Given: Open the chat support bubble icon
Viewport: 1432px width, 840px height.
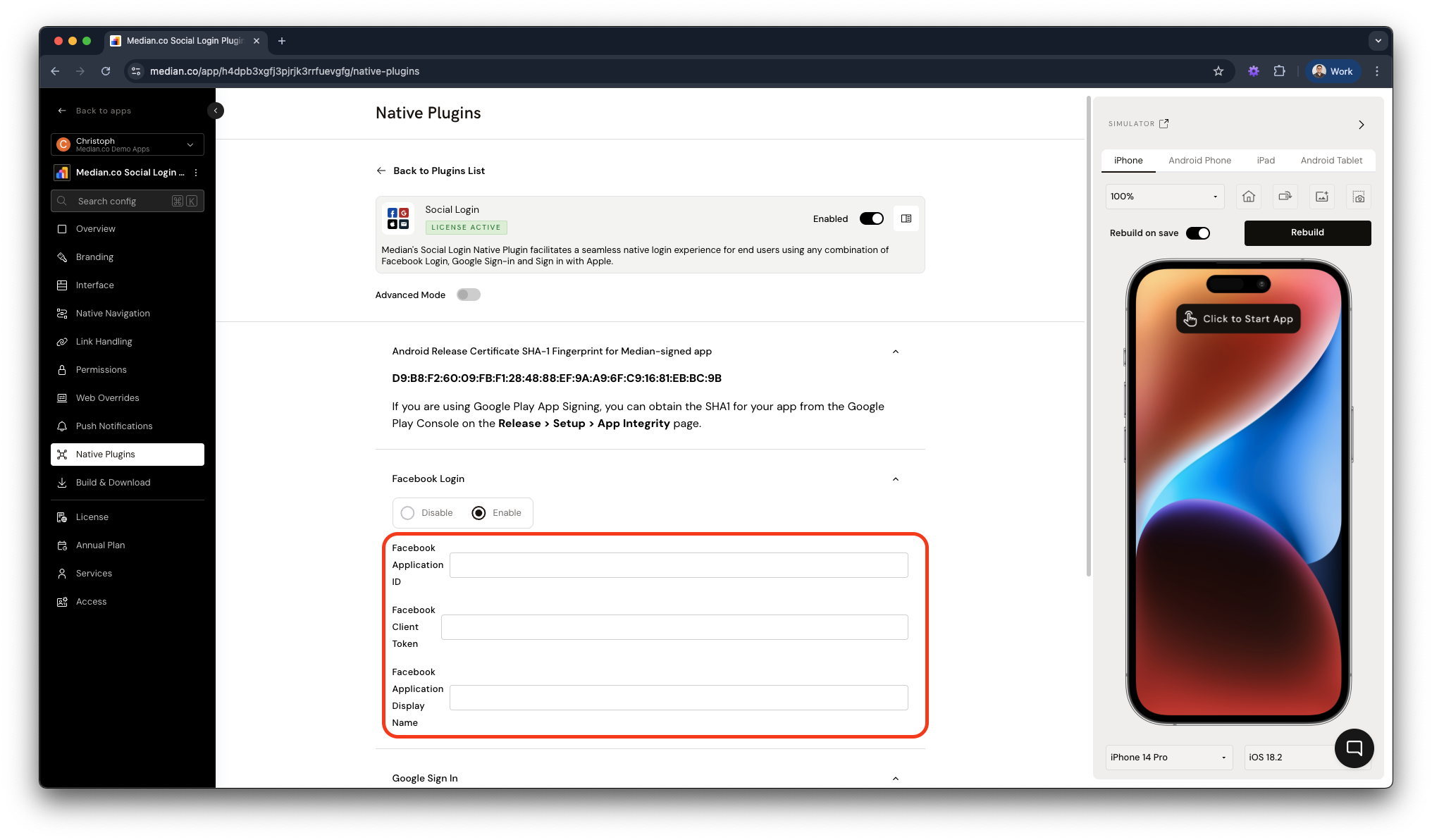Looking at the screenshot, I should (x=1354, y=748).
